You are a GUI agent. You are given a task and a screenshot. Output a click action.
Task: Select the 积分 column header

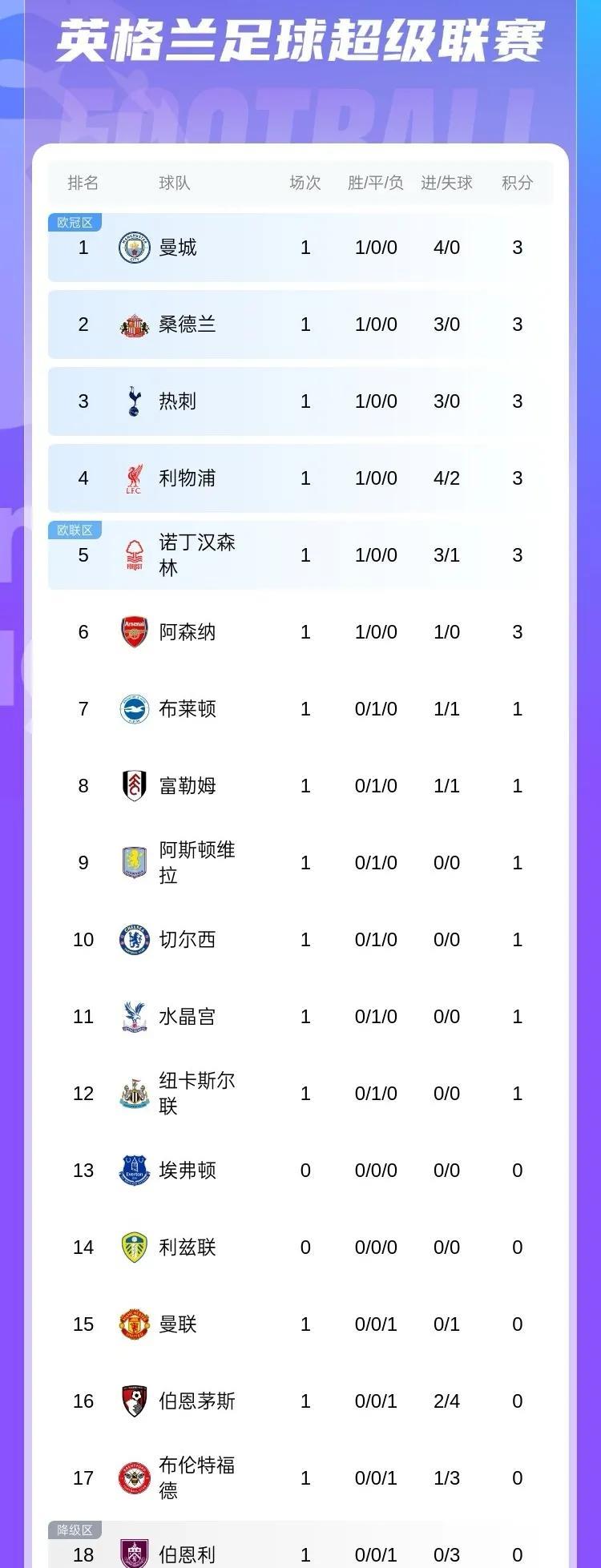click(x=517, y=183)
